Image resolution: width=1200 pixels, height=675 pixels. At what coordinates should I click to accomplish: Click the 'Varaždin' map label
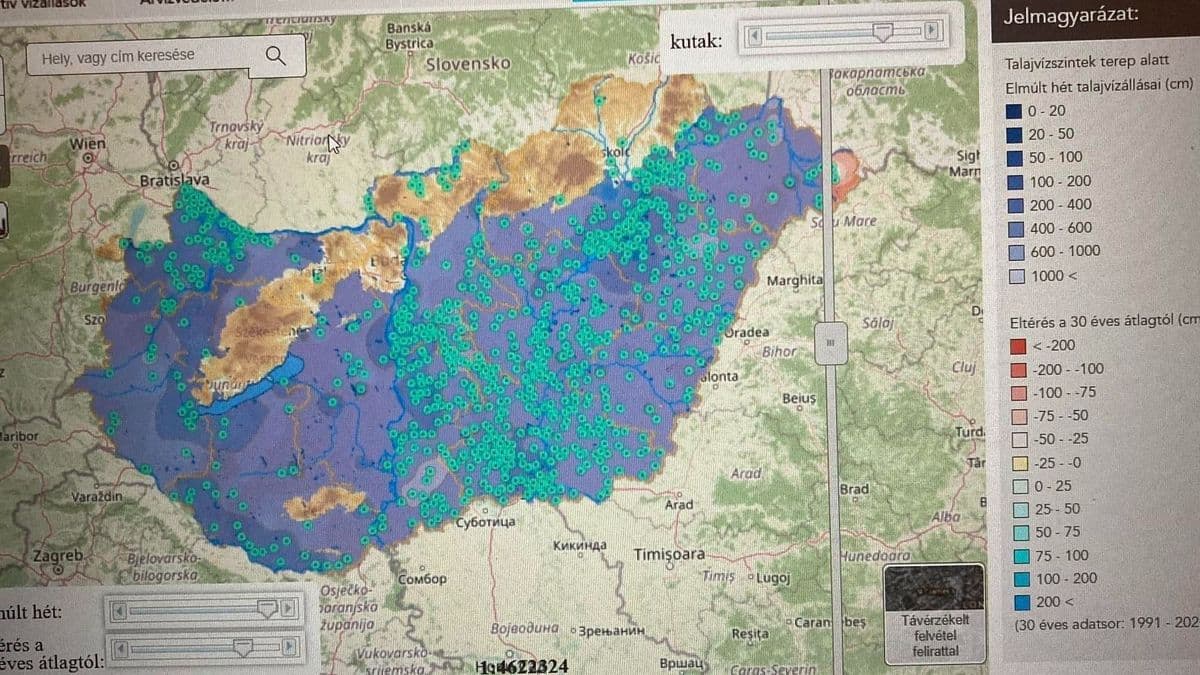pos(97,497)
